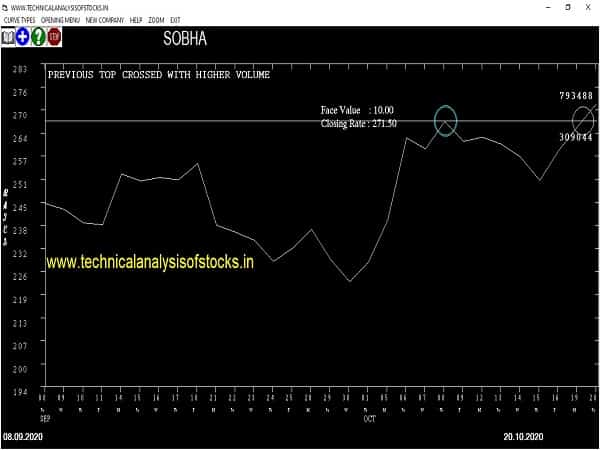Minimize the application window
This screenshot has width=600, height=450.
[x=523, y=6]
